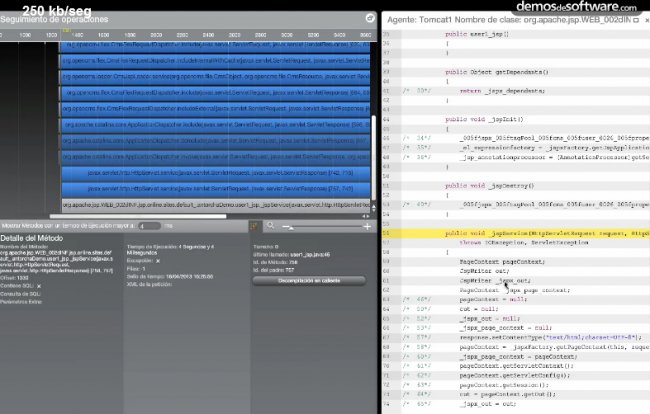Click the 'PageContext pageContext;' declaration line
The width and height of the screenshot is (650, 414).
point(502,262)
